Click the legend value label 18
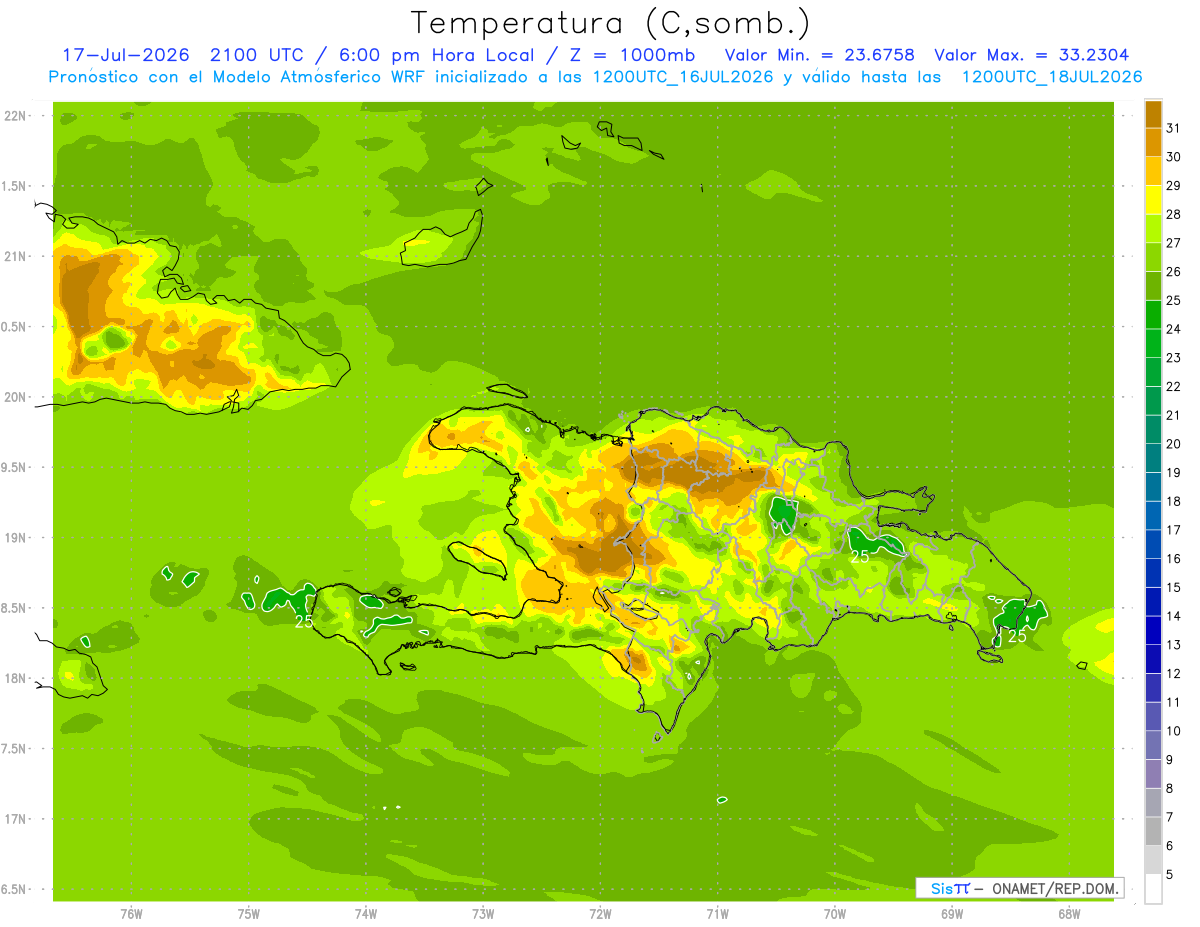This screenshot has width=1200, height=927. (1174, 501)
